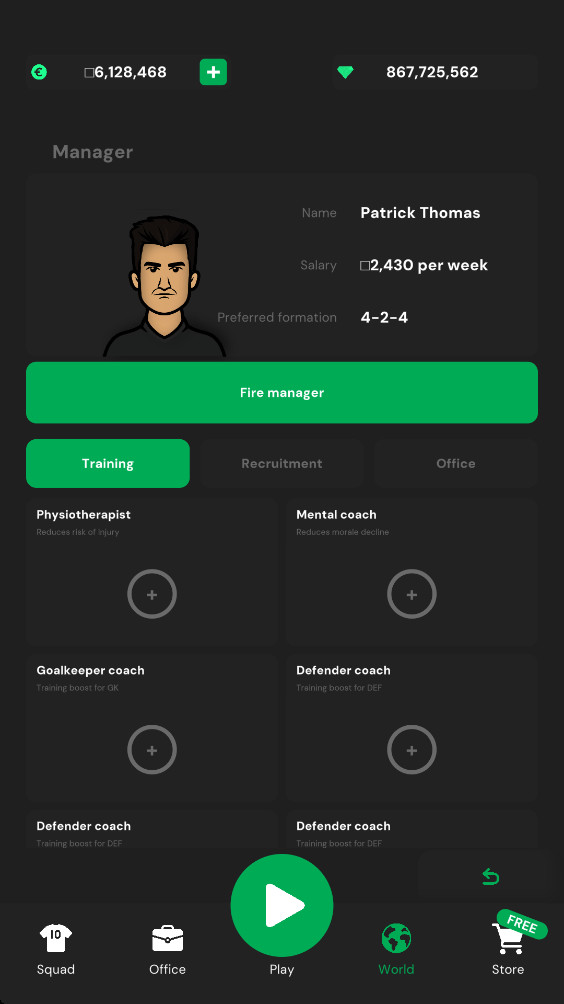Add a Mental coach with plus circle
Image resolution: width=564 pixels, height=1004 pixels.
[x=412, y=594]
